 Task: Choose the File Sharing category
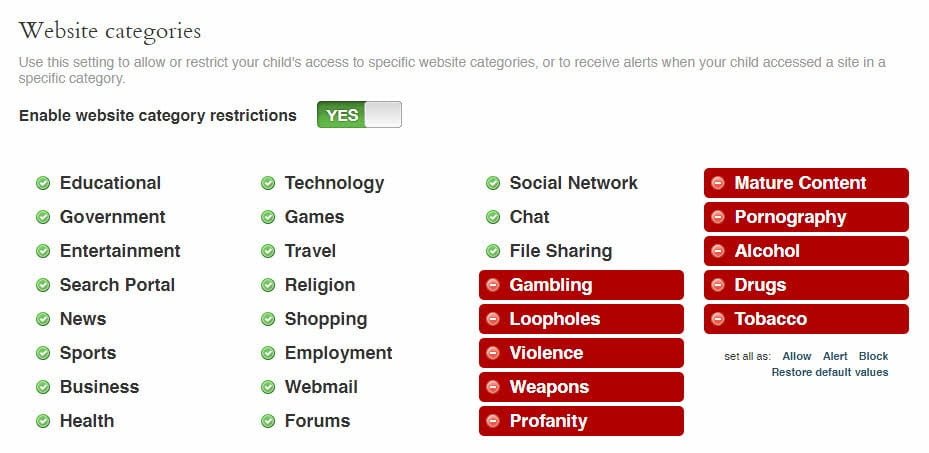(x=560, y=251)
